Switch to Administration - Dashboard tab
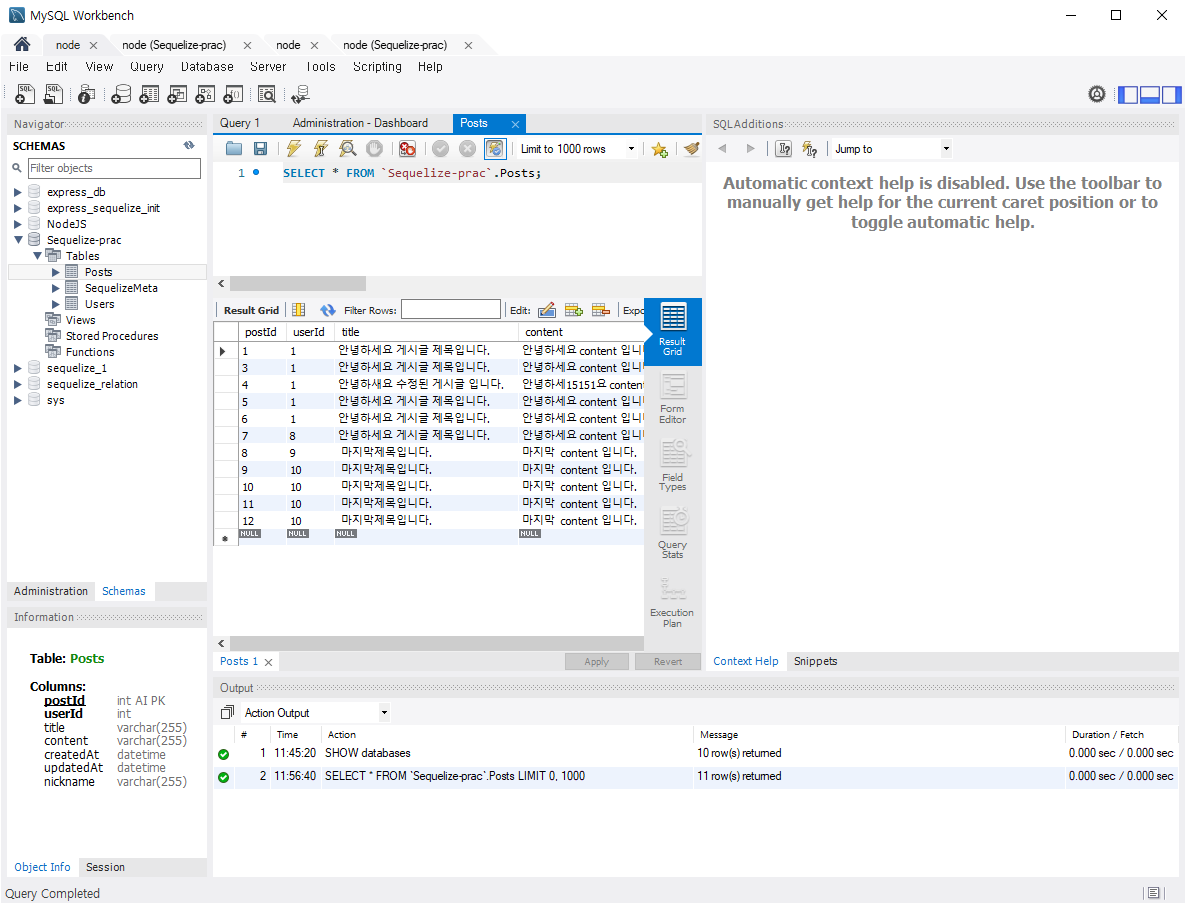The width and height of the screenshot is (1186, 904). click(x=360, y=123)
